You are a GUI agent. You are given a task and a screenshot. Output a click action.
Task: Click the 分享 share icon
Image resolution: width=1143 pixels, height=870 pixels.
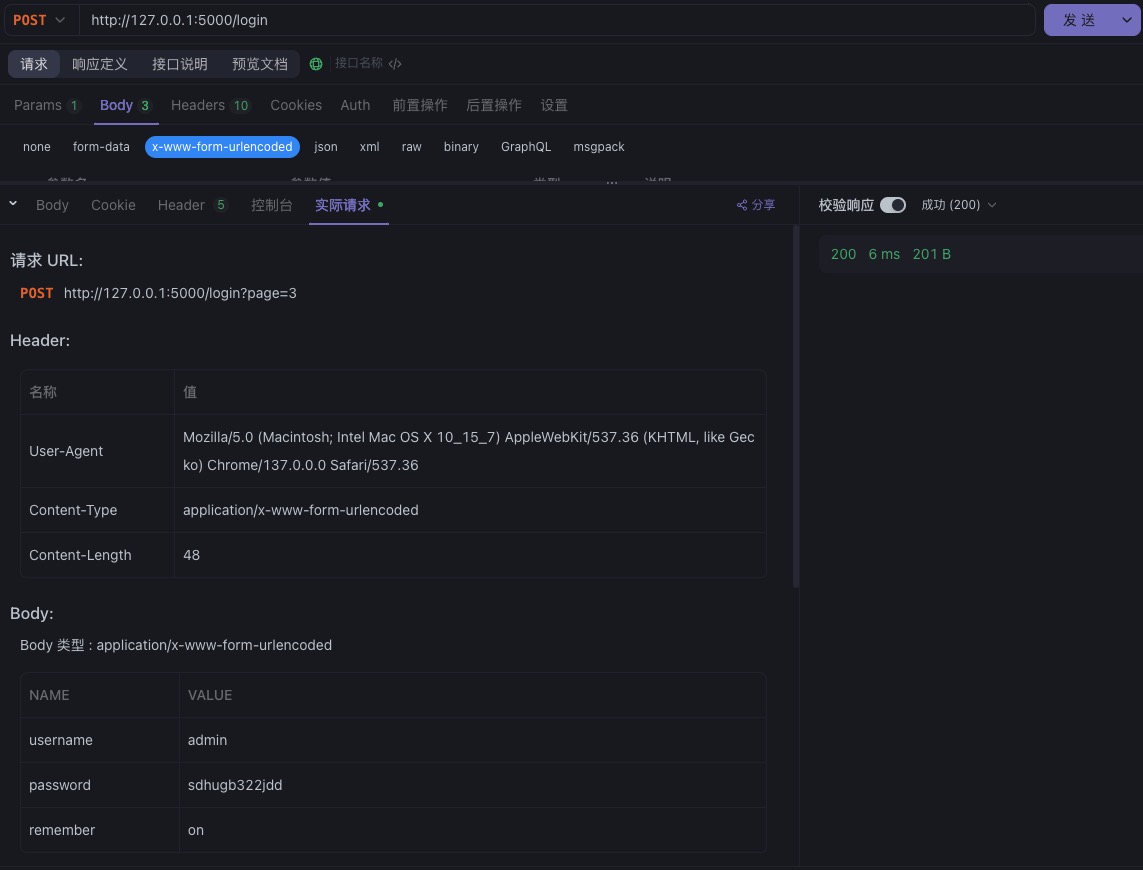point(742,205)
